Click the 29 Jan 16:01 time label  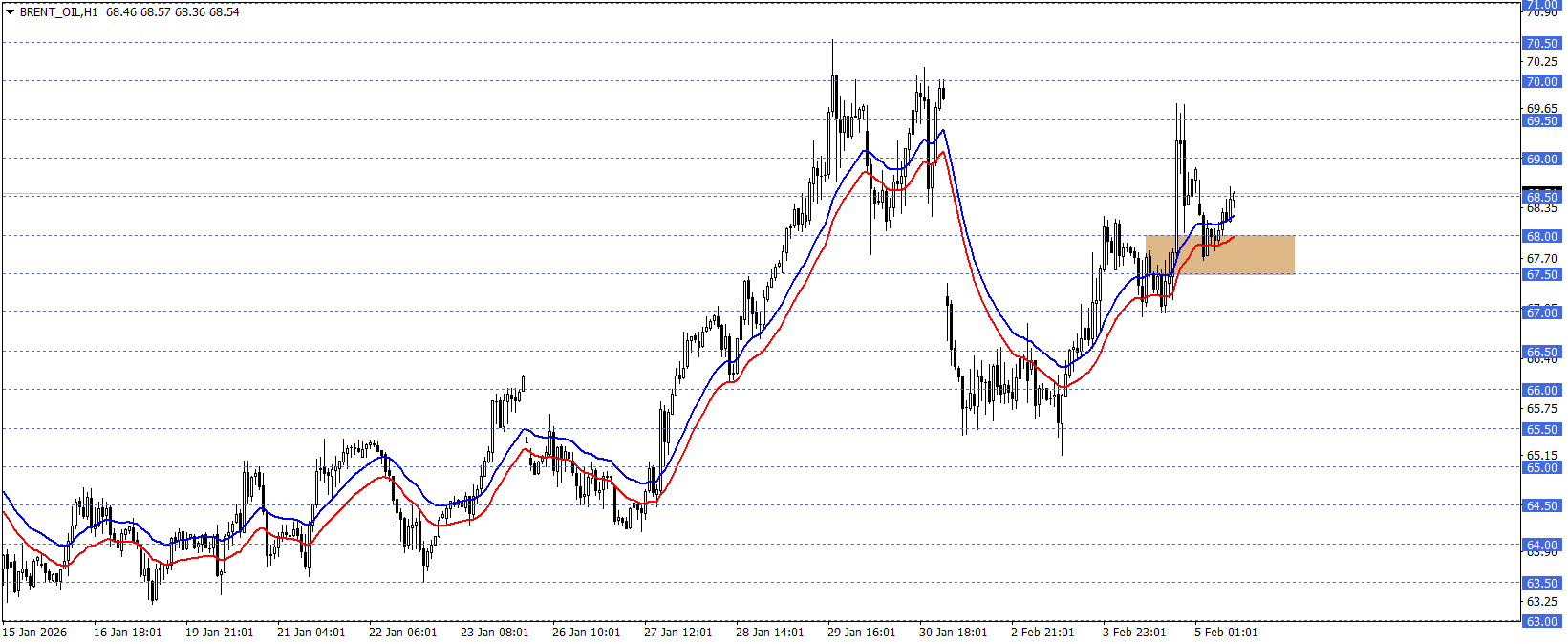pos(862,633)
